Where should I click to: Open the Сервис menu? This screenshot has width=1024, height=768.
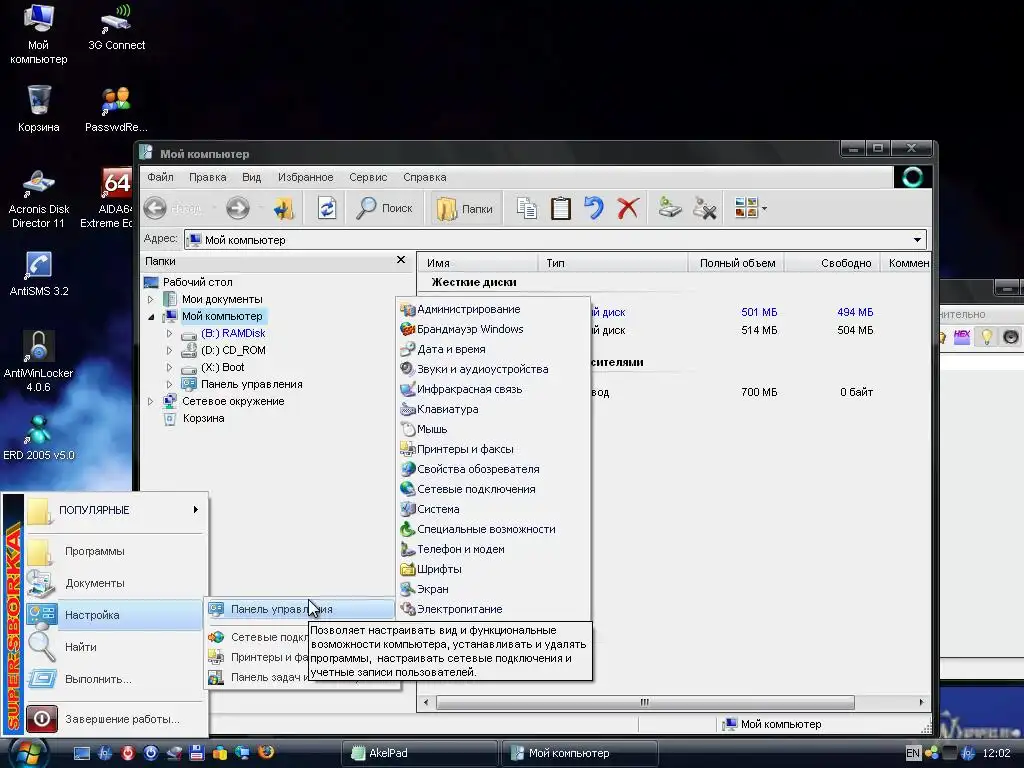coord(368,177)
